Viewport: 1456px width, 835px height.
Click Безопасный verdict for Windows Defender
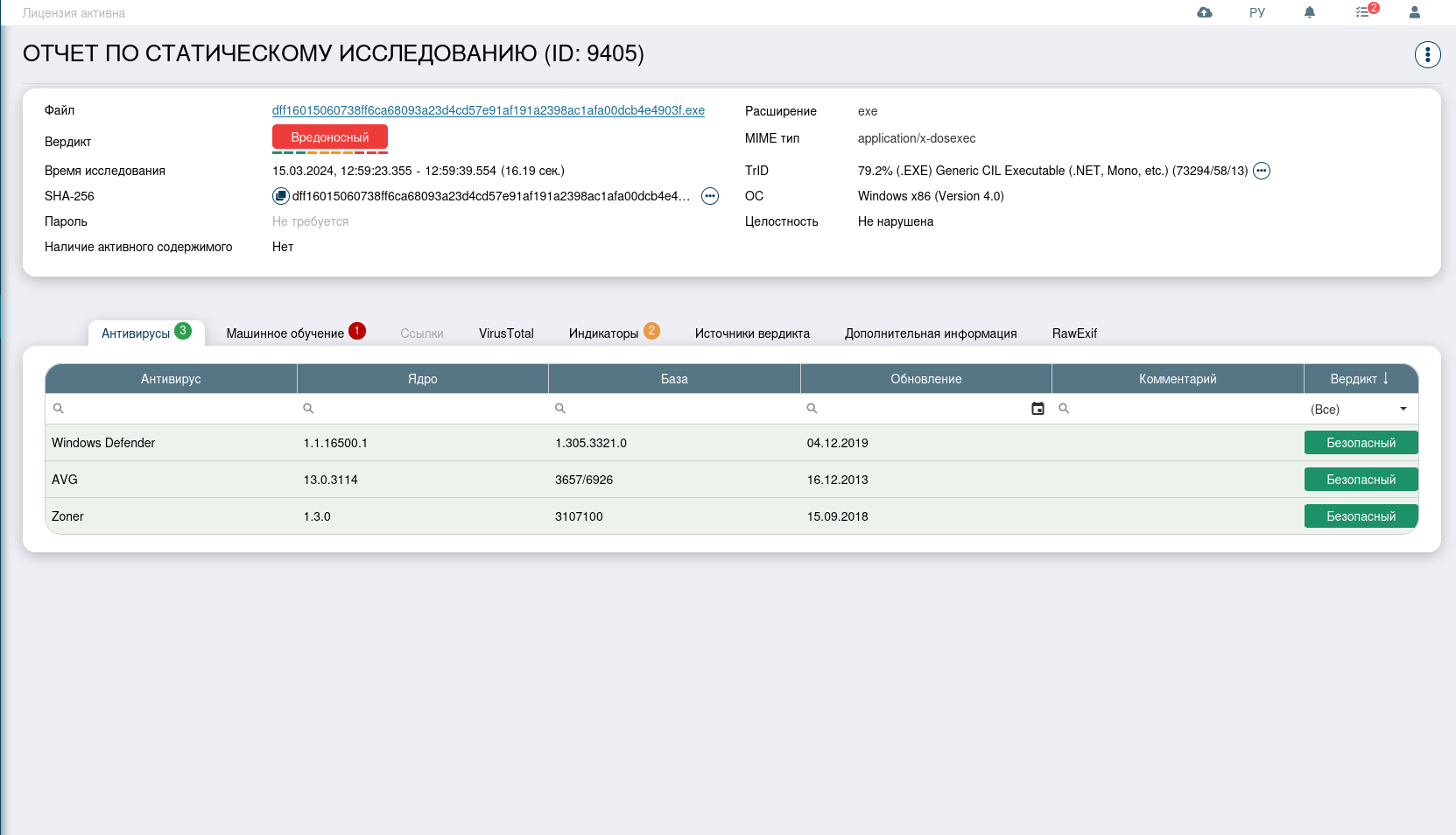[1361, 443]
